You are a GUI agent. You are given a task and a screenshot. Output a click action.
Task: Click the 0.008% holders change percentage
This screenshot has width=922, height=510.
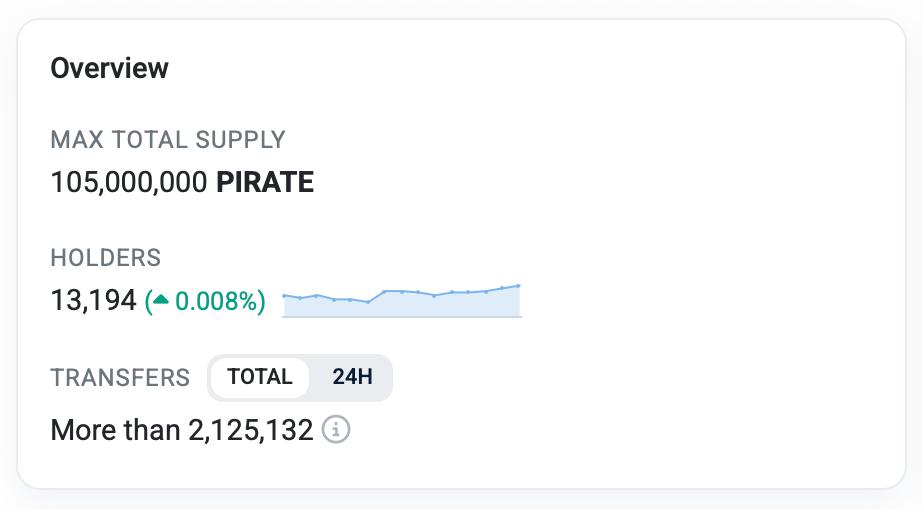(x=217, y=301)
